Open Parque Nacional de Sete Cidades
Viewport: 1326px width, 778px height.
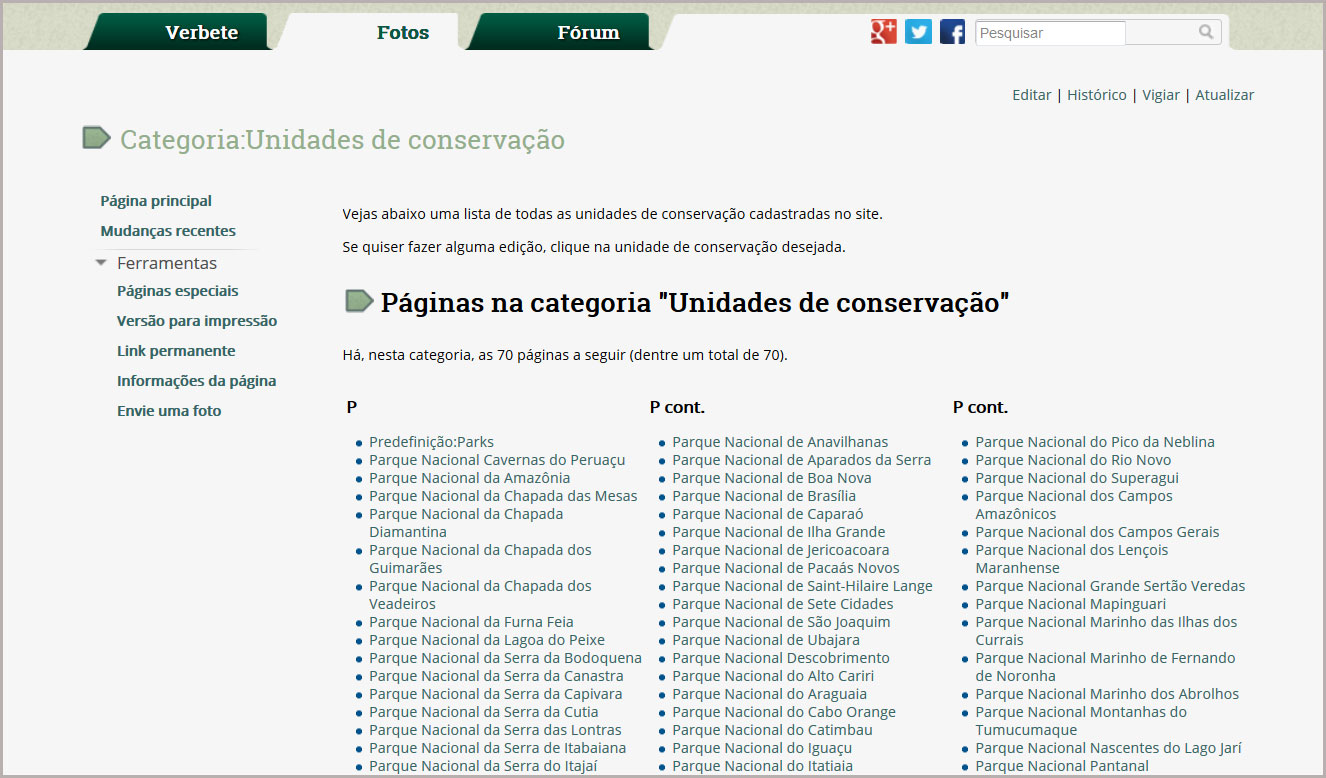click(783, 604)
